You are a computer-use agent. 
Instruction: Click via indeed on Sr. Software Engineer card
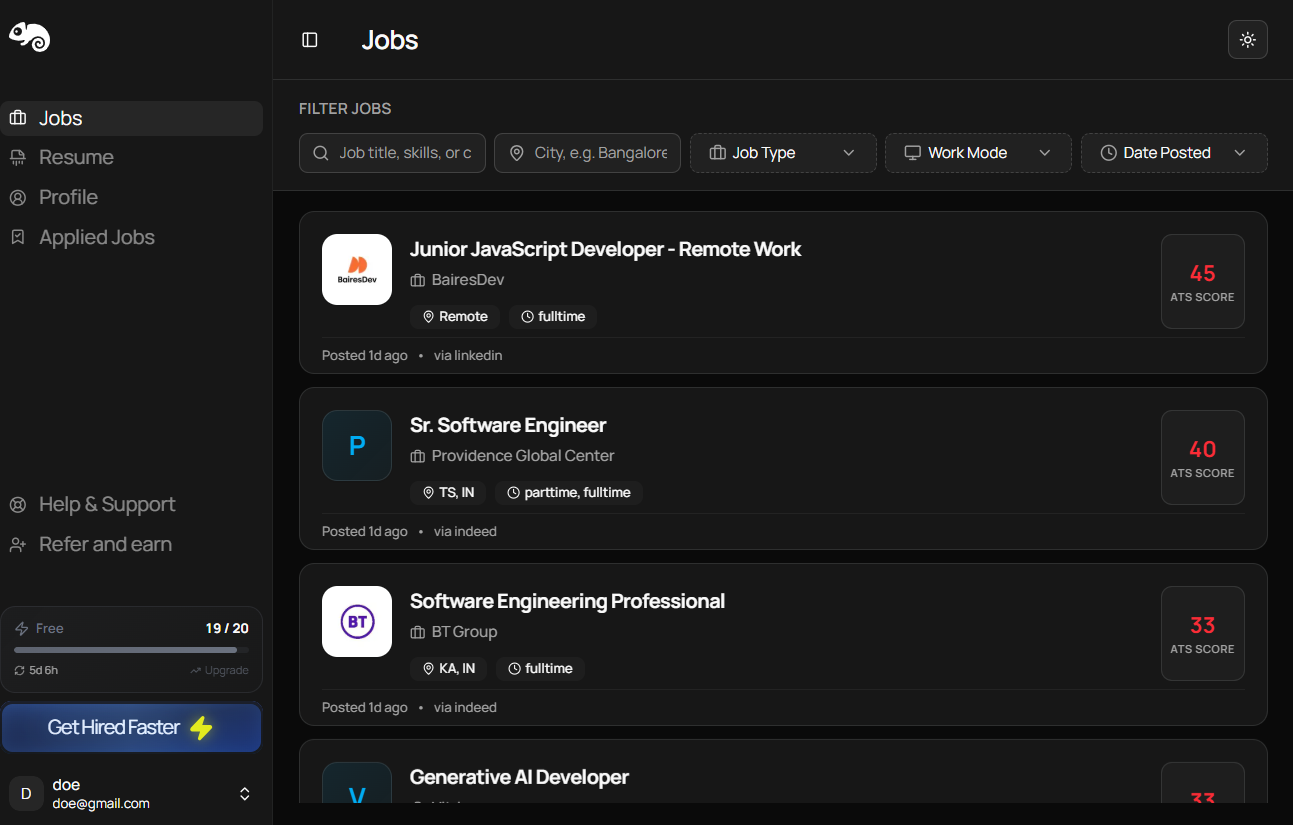465,531
